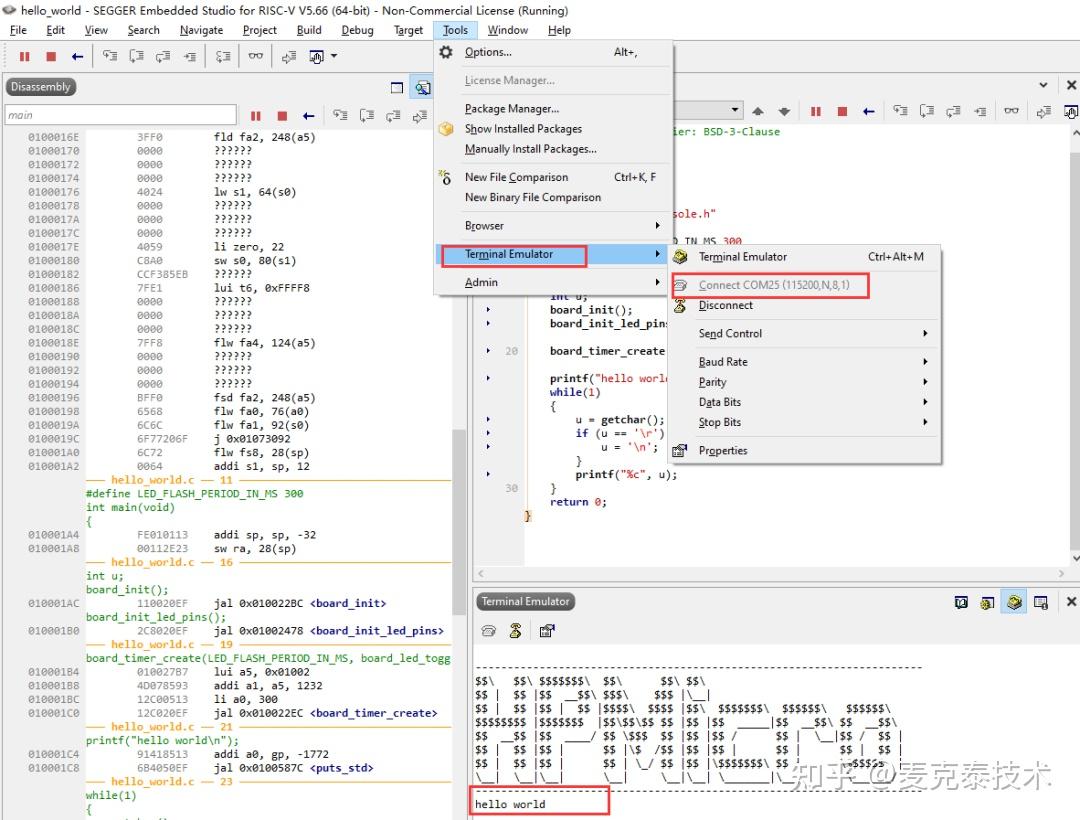Expand Send Control submenu

pos(806,333)
